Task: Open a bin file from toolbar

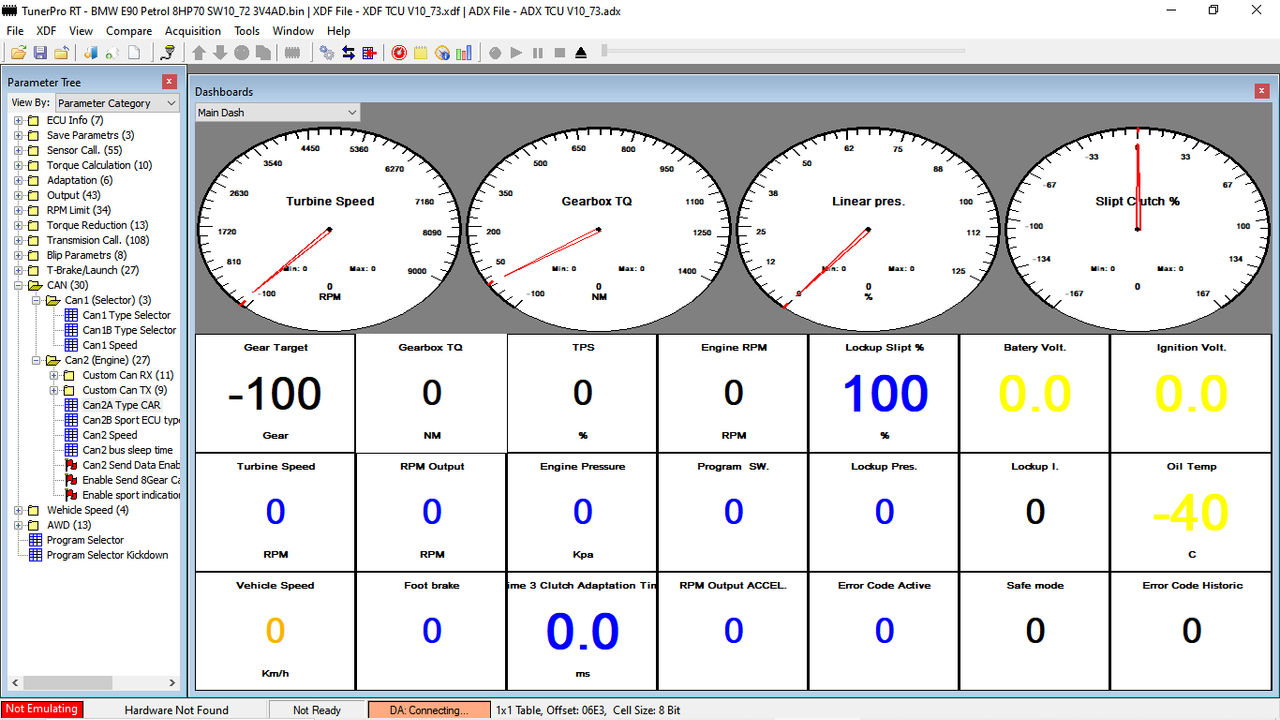Action: (x=19, y=53)
